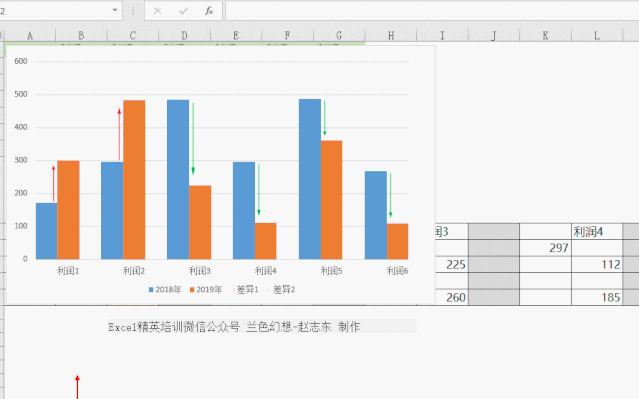This screenshot has width=639, height=399.
Task: Select the 差异2 legend entry
Action: pyautogui.click(x=281, y=290)
